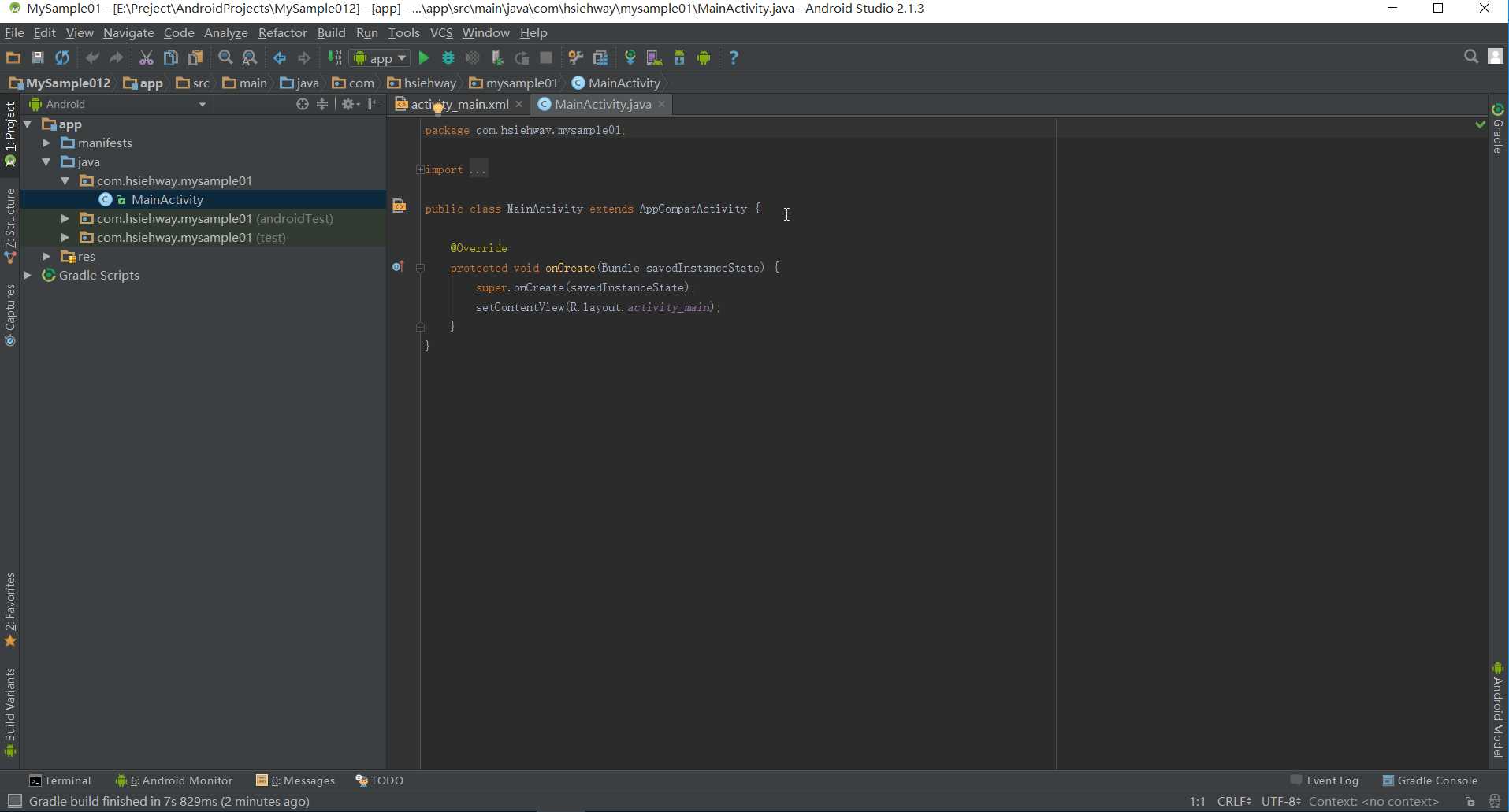Open the Terminal tool window
The width and height of the screenshot is (1509, 812).
[60, 780]
